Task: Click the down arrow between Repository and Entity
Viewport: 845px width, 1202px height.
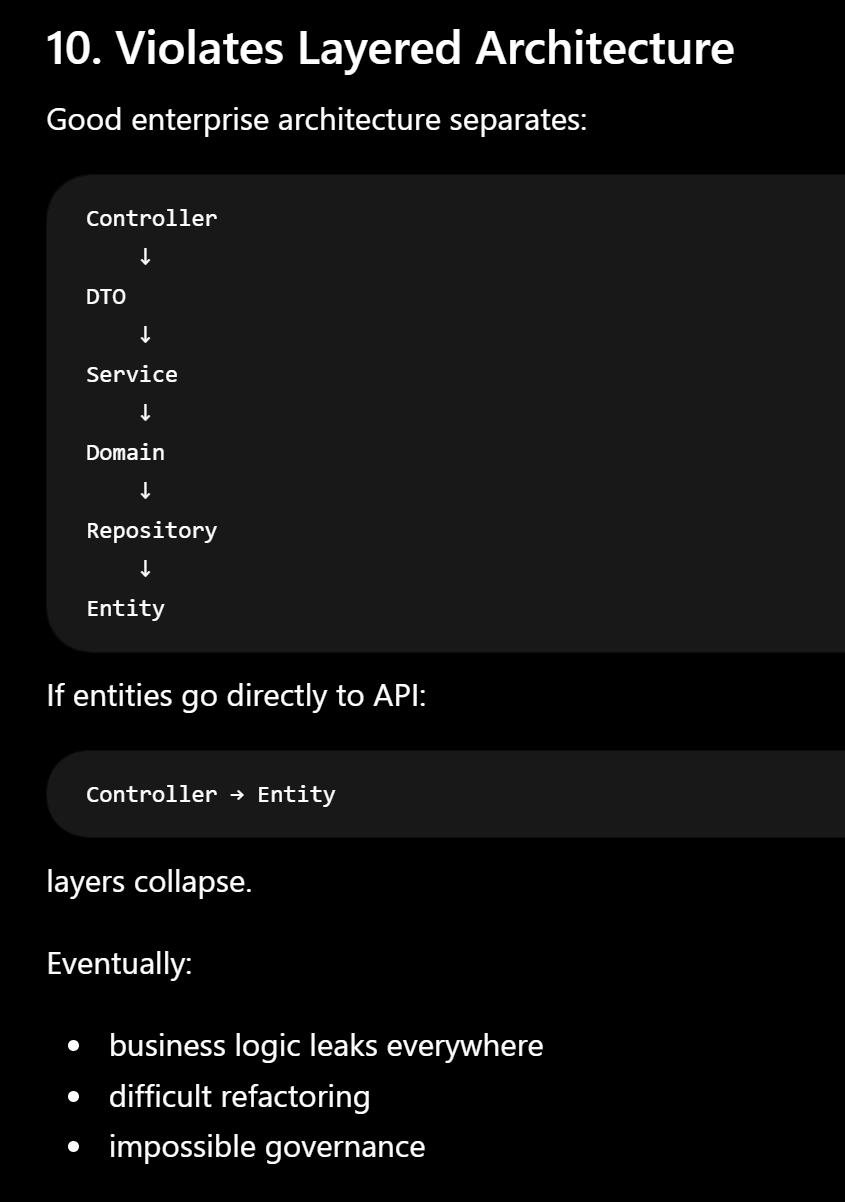Action: [x=145, y=569]
